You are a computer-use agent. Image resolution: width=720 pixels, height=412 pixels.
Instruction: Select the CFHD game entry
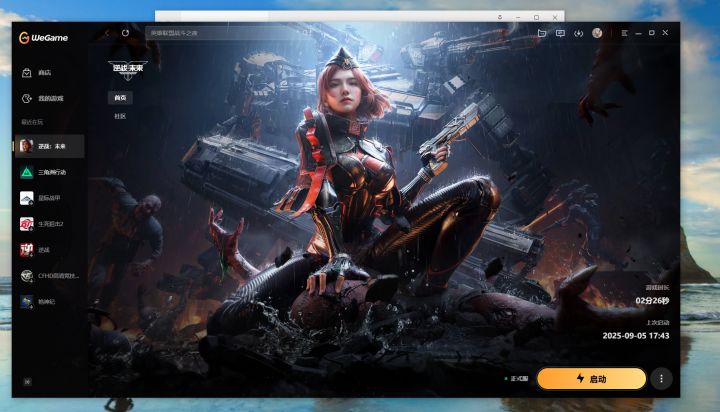[x=49, y=276]
